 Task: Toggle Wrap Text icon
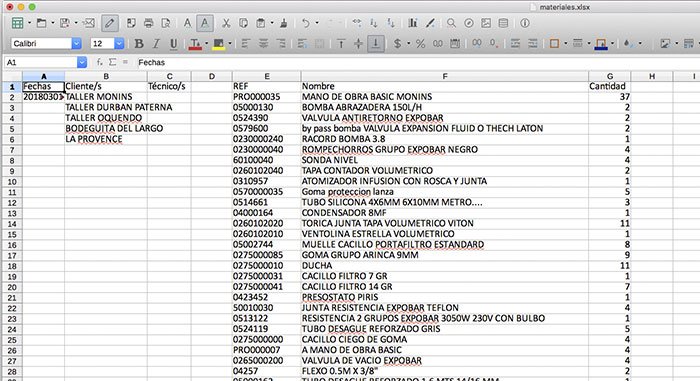point(302,44)
